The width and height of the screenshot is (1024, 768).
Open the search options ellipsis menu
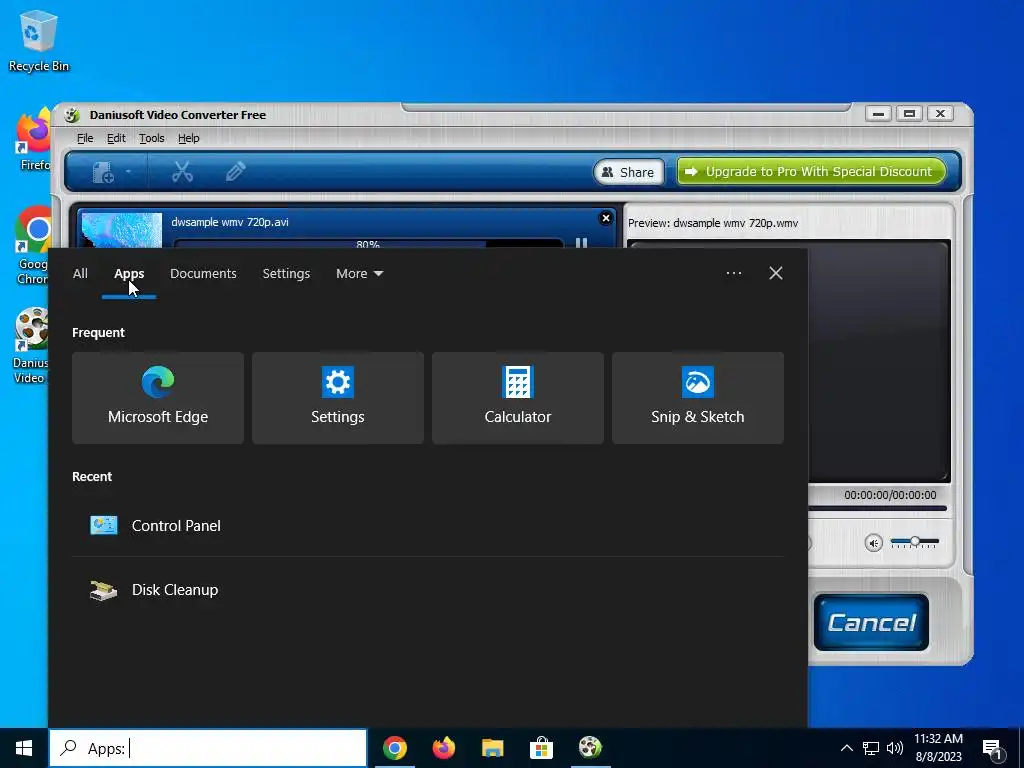(733, 273)
